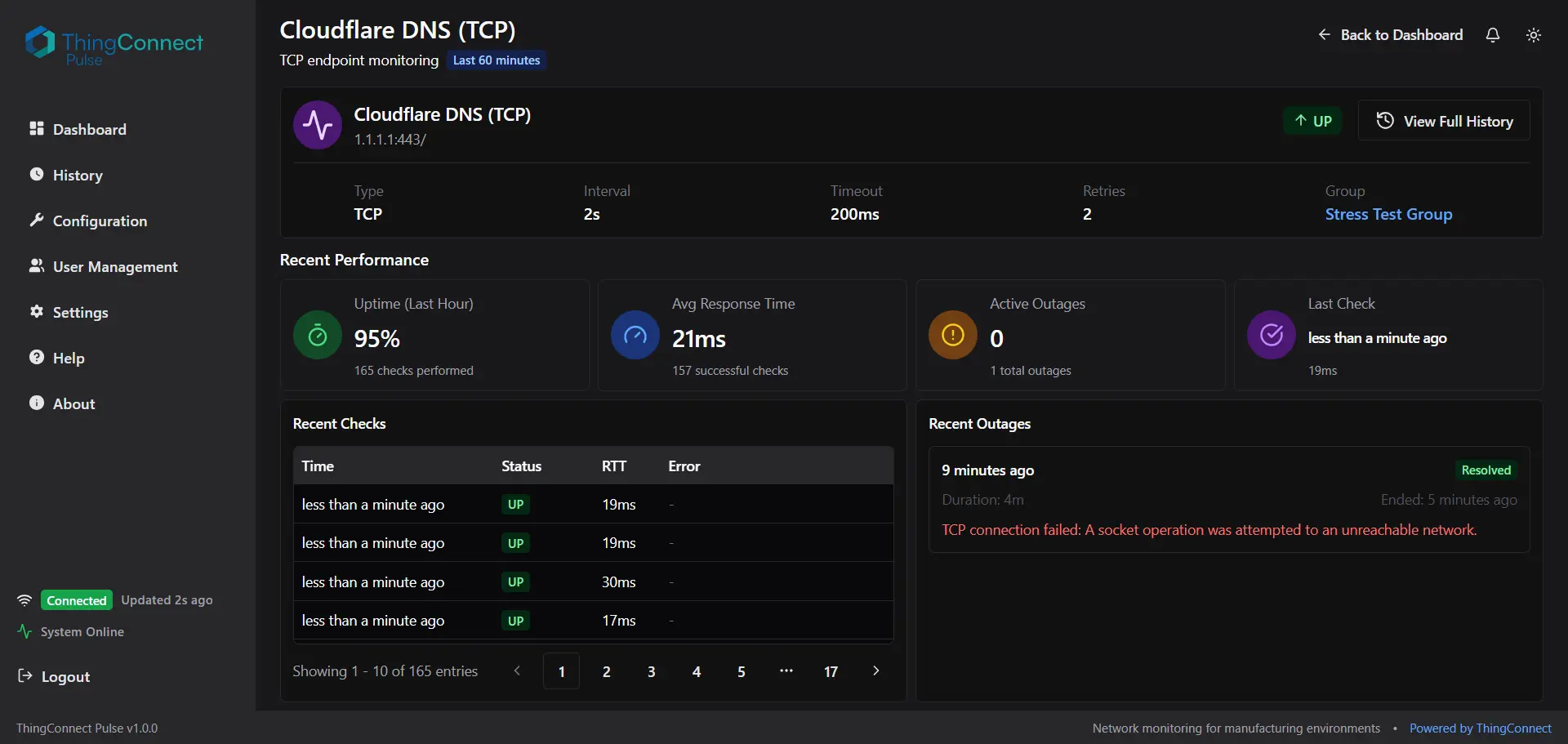Go to next page of recent checks

875,670
